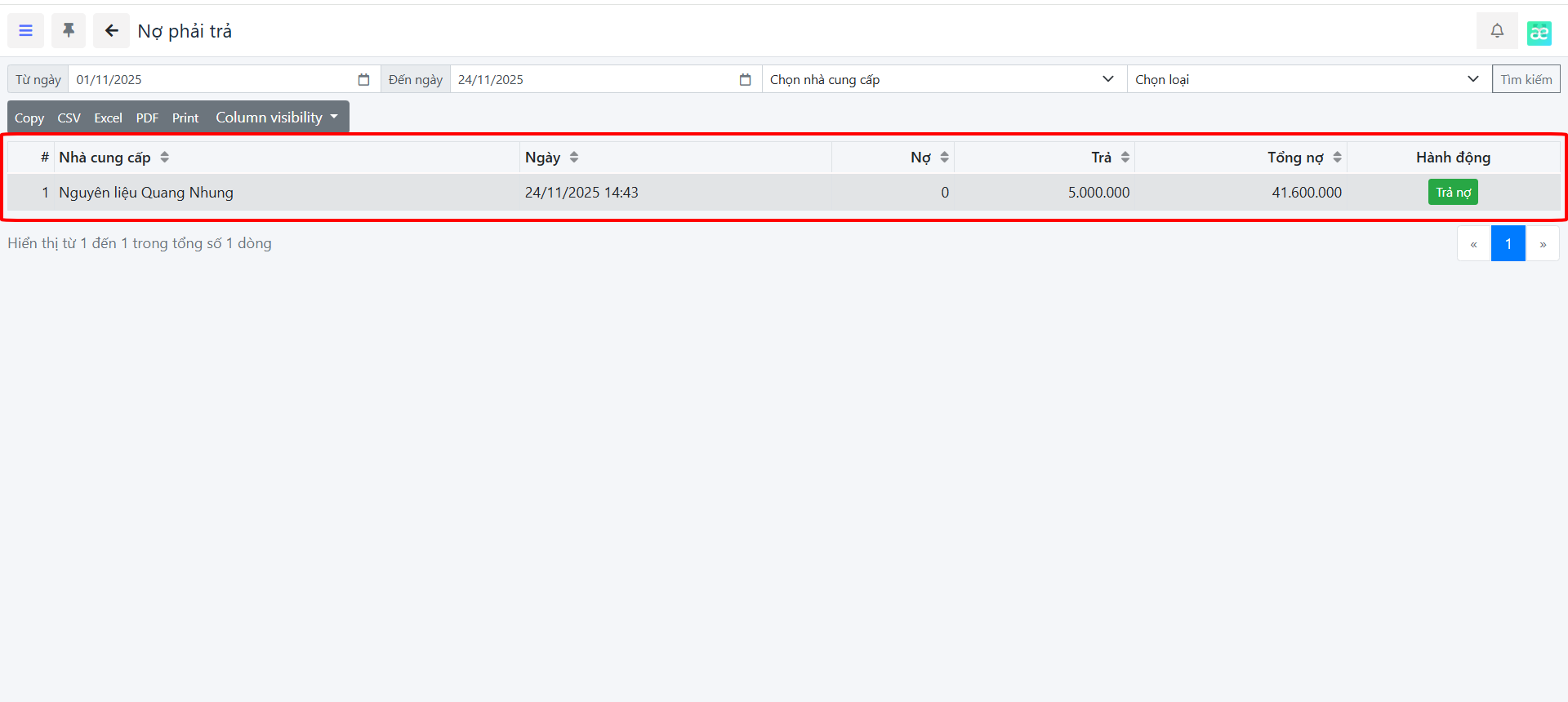Image resolution: width=1568 pixels, height=702 pixels.
Task: Copy table data with Copy button
Action: tap(29, 118)
